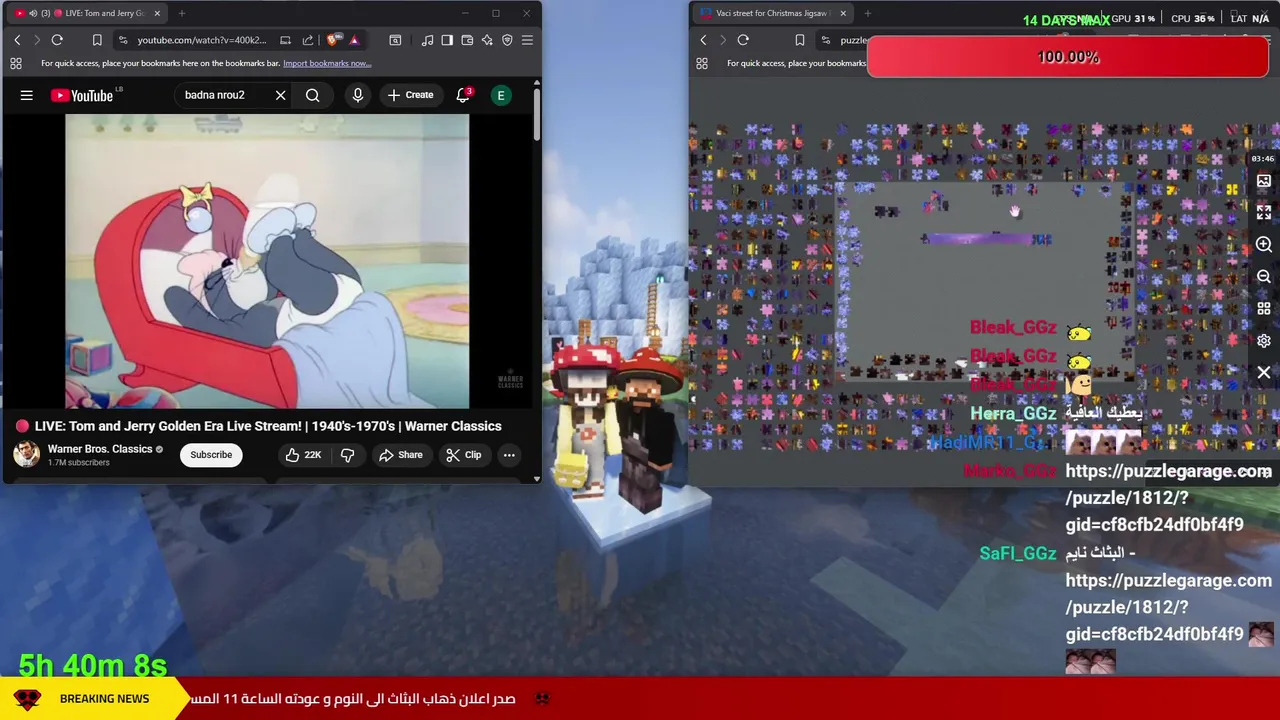Toggle puzzle fullscreen arrows icon
Image resolution: width=1280 pixels, height=720 pixels.
click(1264, 212)
